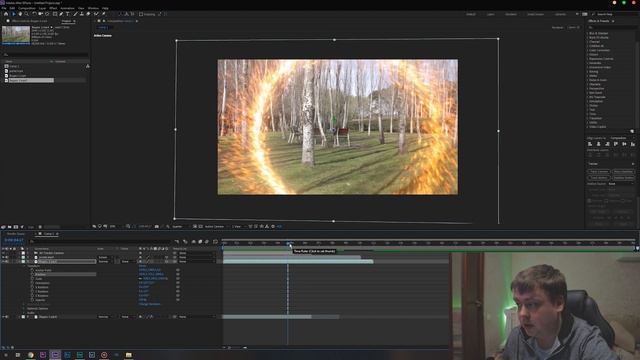Hide the portal.mp4 layer with its eye toggle

3,257
